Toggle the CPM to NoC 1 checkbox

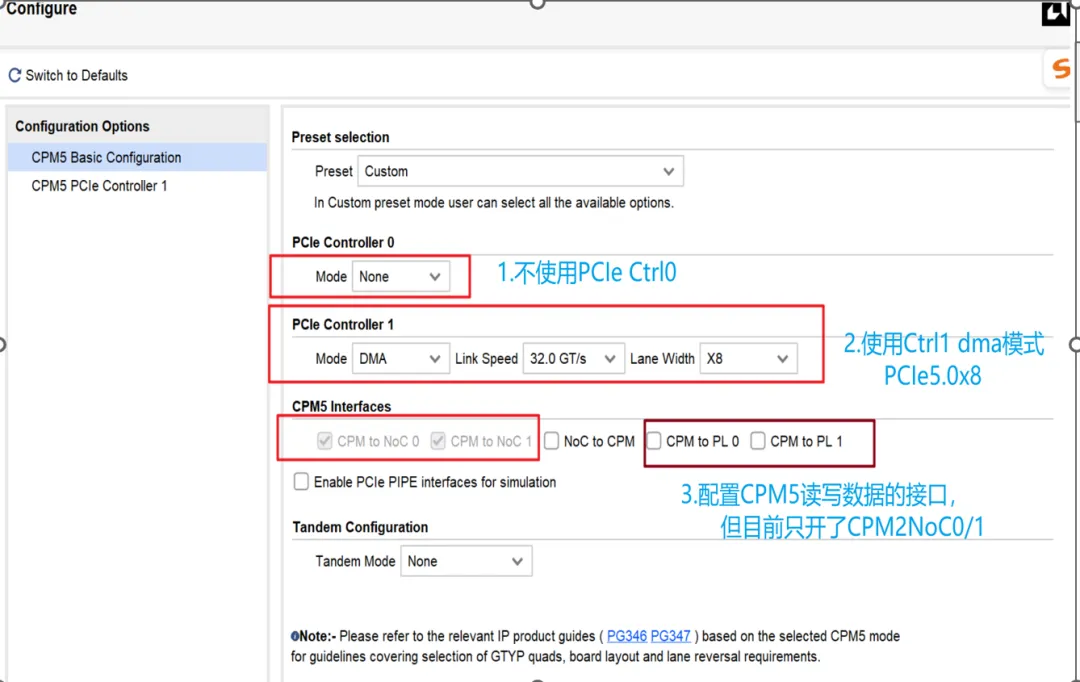pos(438,441)
